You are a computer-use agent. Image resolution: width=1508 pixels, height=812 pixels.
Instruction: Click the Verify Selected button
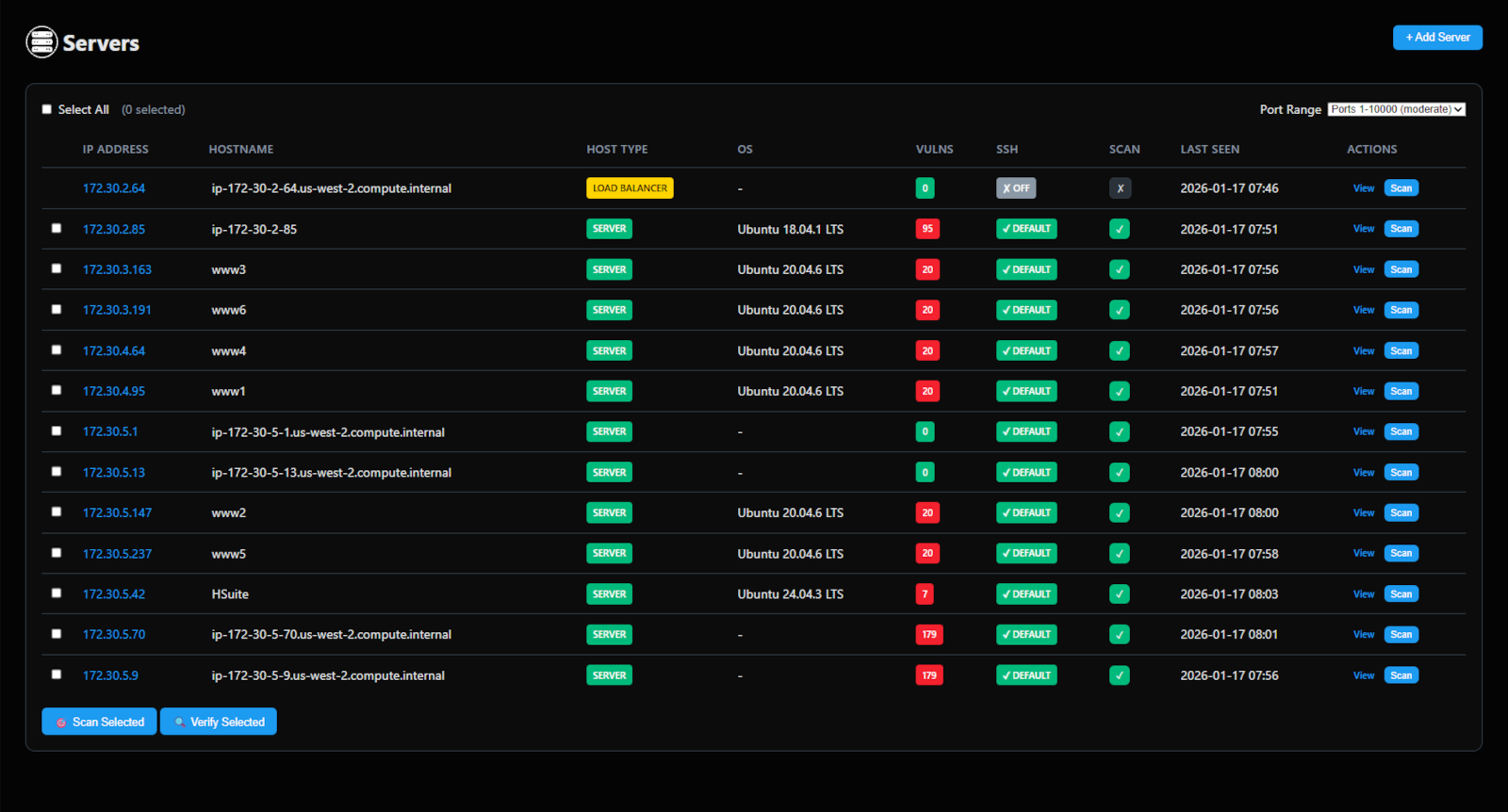[219, 722]
